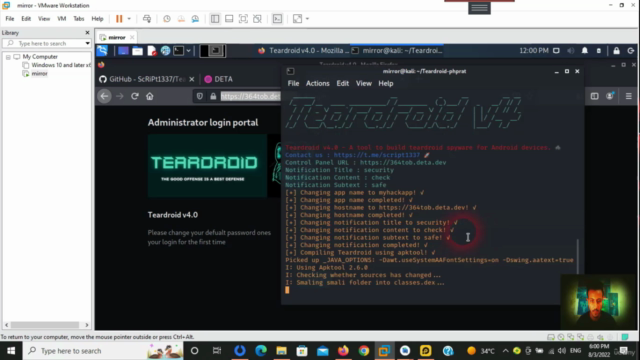Image resolution: width=640 pixels, height=360 pixels.
Task: Open Kali log out button
Action: (631, 51)
